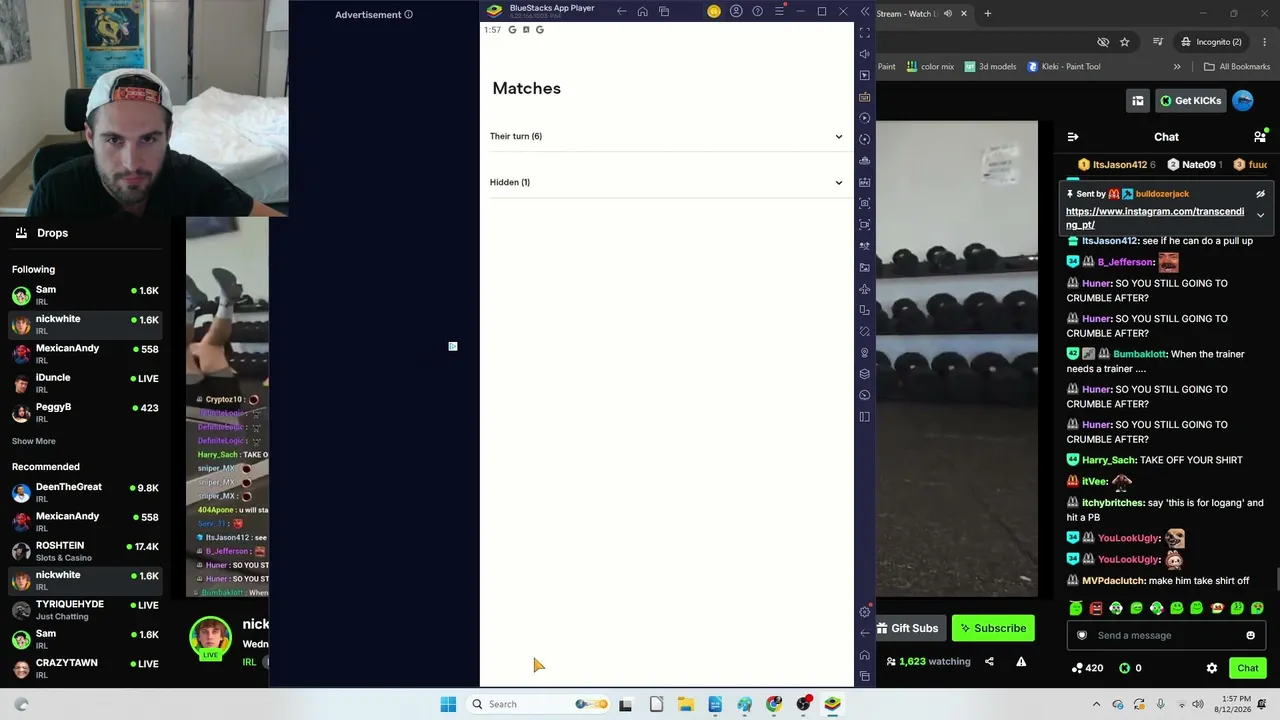Open Chrome from the taskbar
Image resolution: width=1280 pixels, height=720 pixels.
(774, 704)
